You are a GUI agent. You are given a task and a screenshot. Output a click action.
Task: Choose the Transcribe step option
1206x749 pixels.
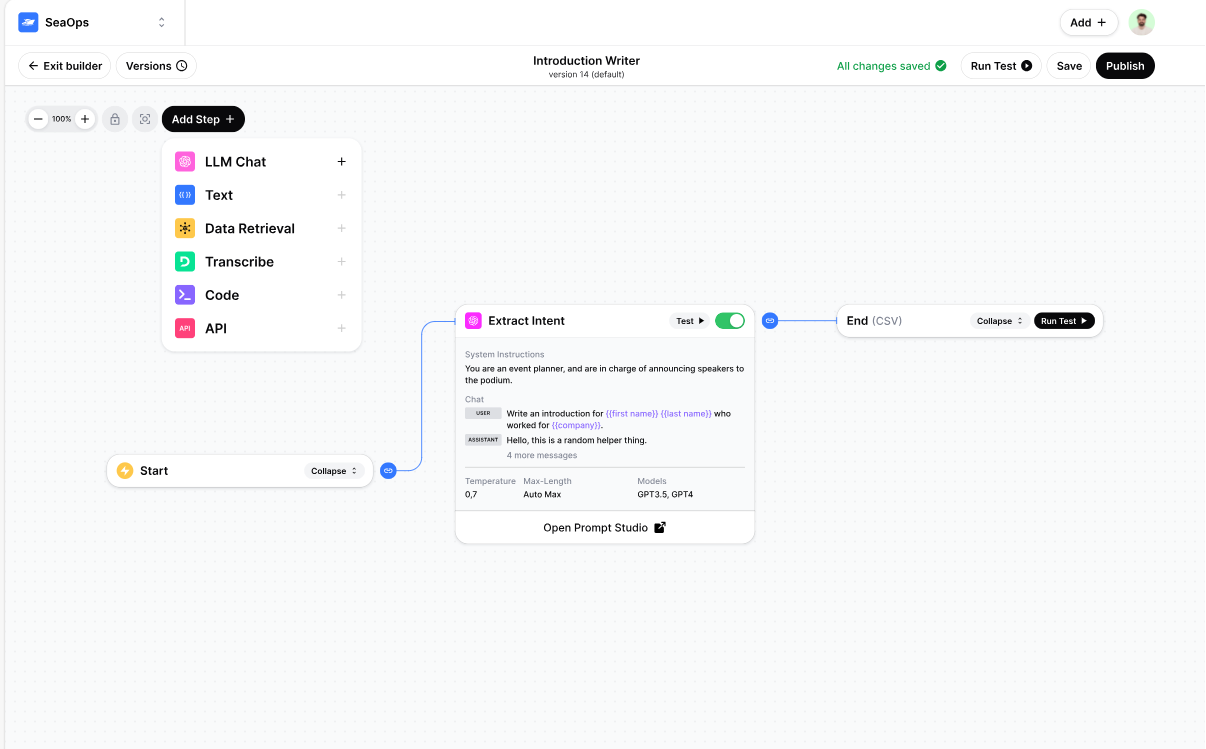[239, 262]
